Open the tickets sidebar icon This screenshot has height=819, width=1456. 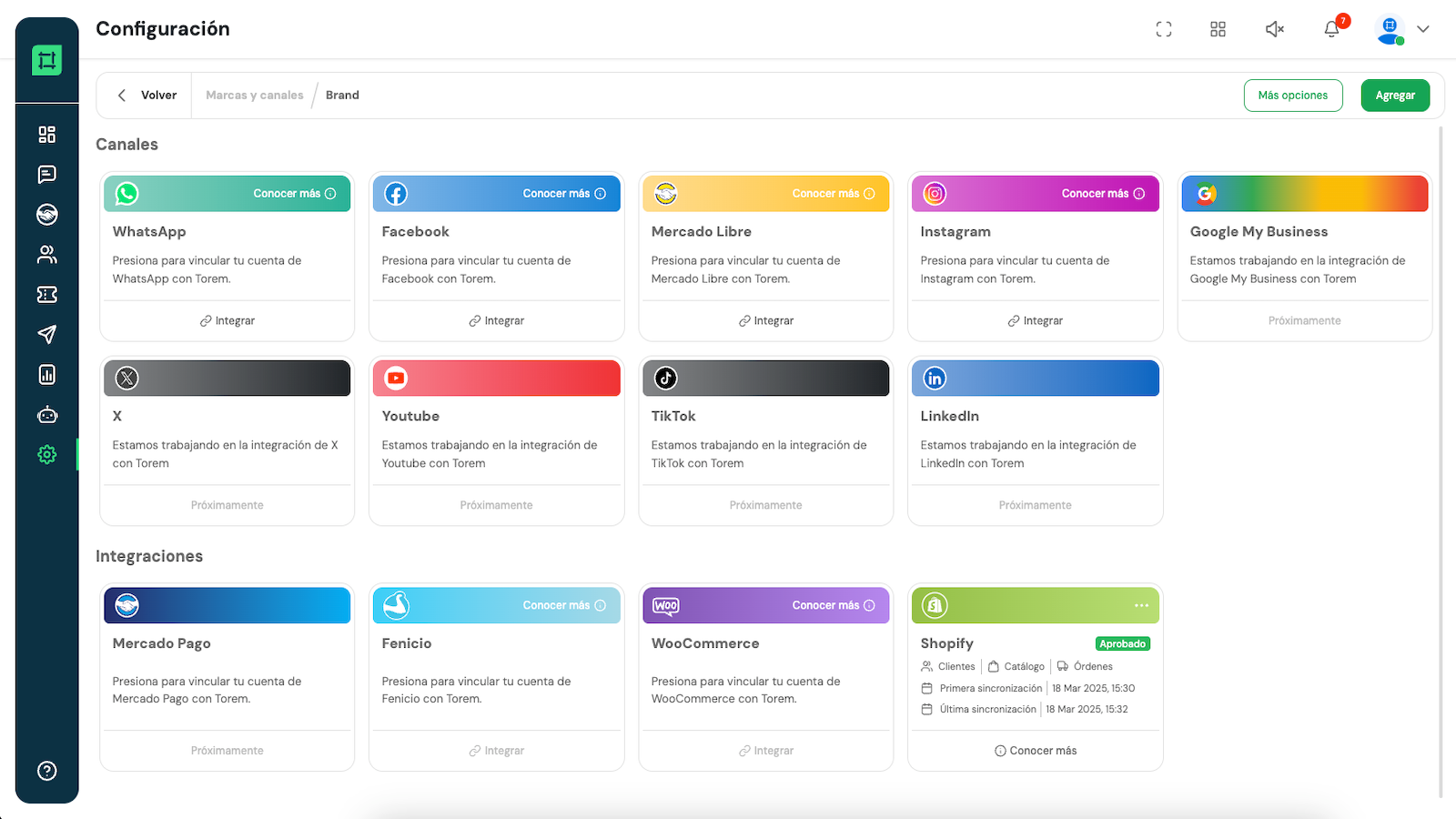pos(47,295)
